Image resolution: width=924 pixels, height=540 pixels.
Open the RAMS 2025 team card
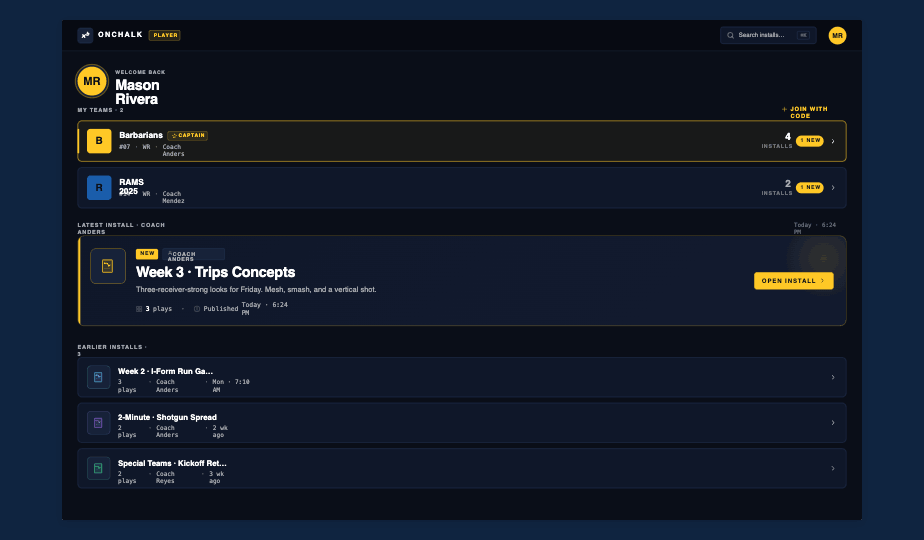point(461,188)
